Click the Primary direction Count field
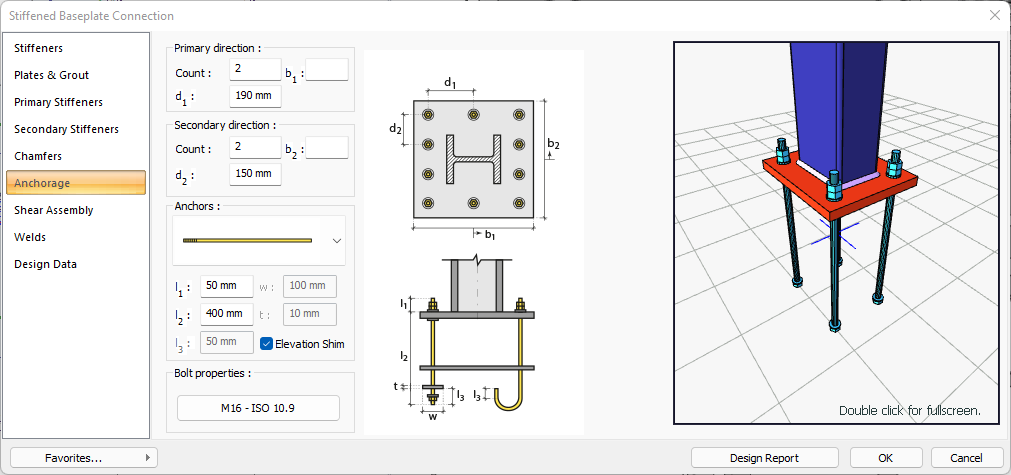The image size is (1011, 475). [x=255, y=70]
